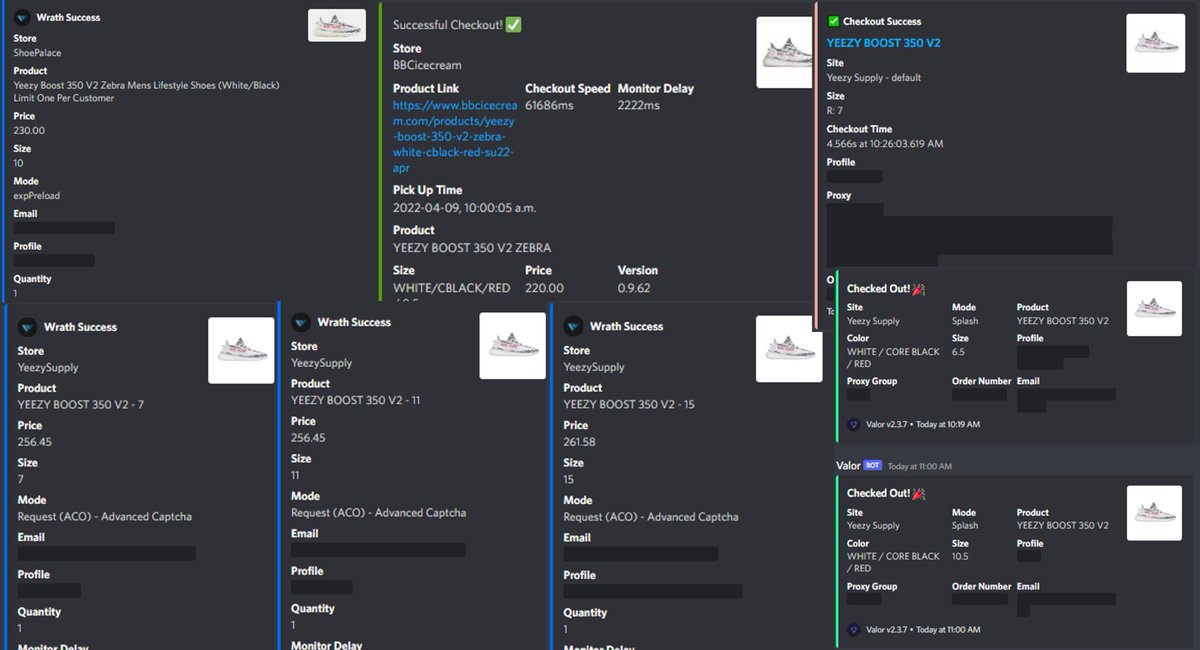Screen dimensions: 1200x650
Task: Click the size 10.5 value on the Valor card
Action: [961, 557]
